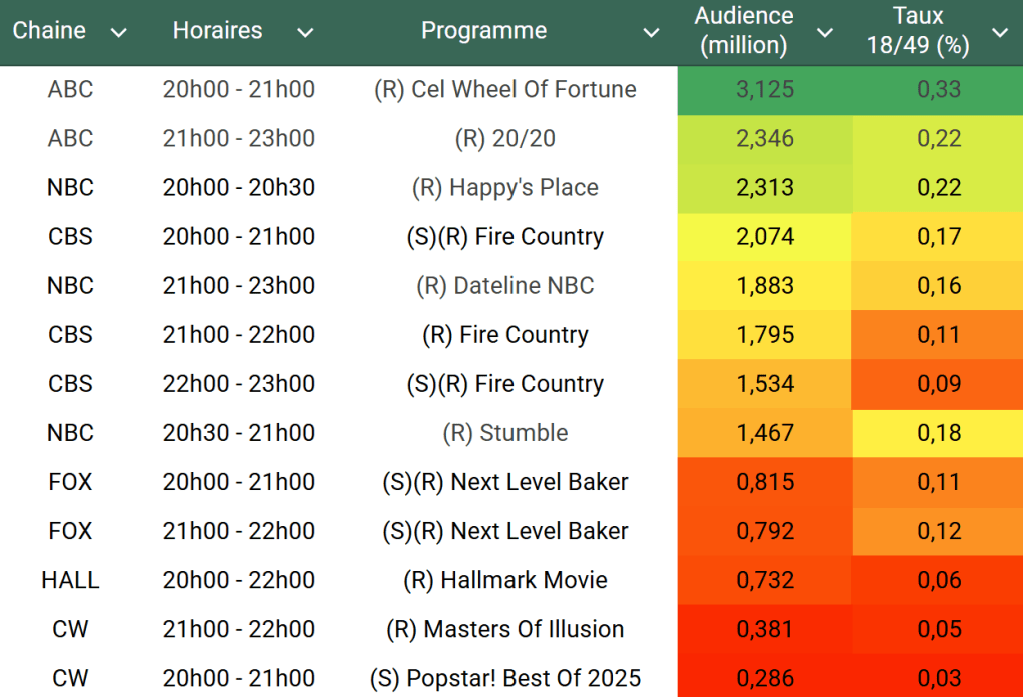Click the Hallmark Movie program cell
Viewport: 1023px width, 697px height.
(505, 580)
